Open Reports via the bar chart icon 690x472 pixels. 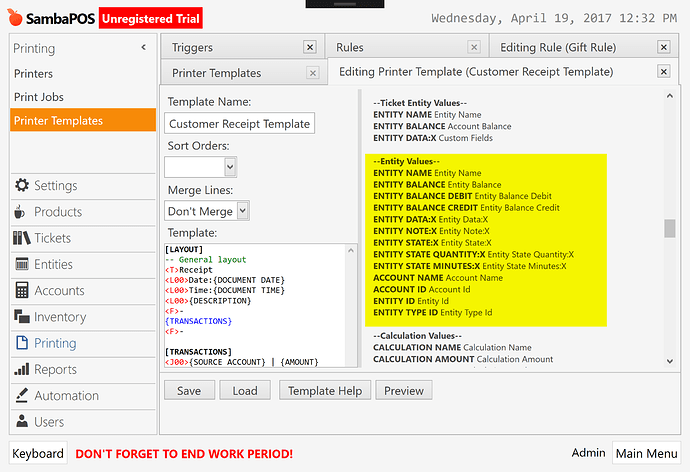tap(22, 369)
